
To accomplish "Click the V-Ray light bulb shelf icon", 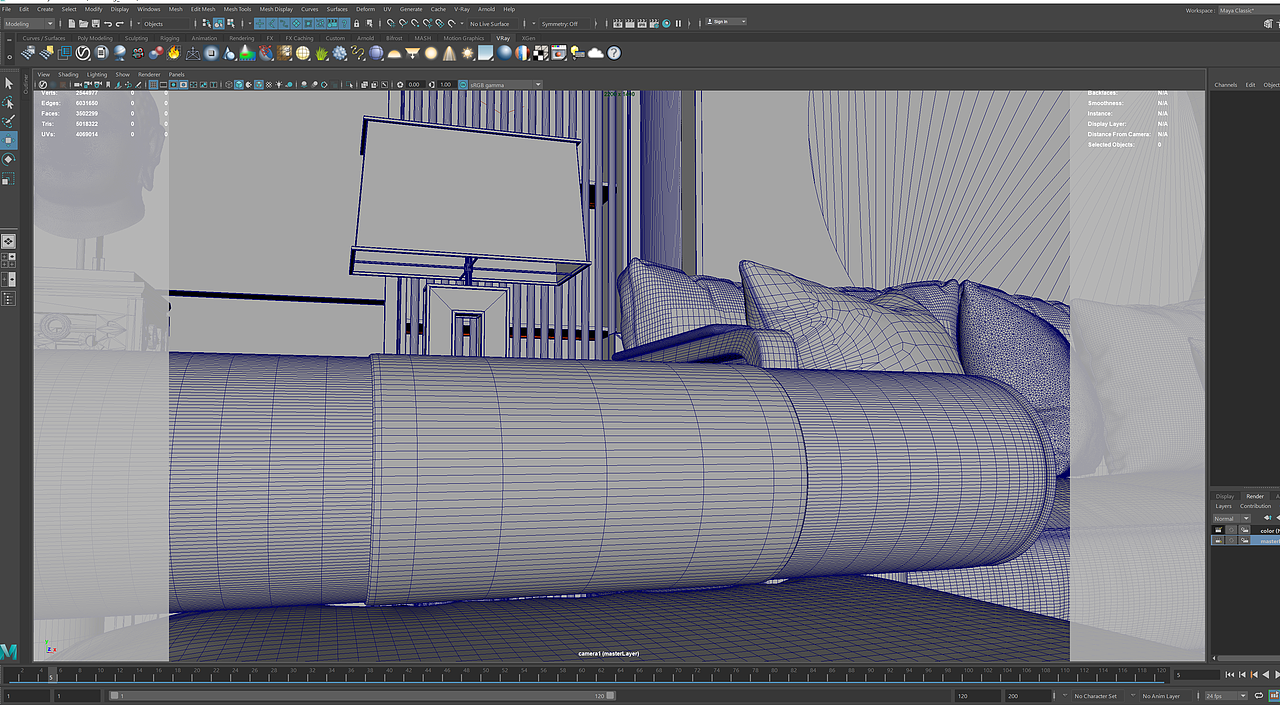I will tap(577, 52).
